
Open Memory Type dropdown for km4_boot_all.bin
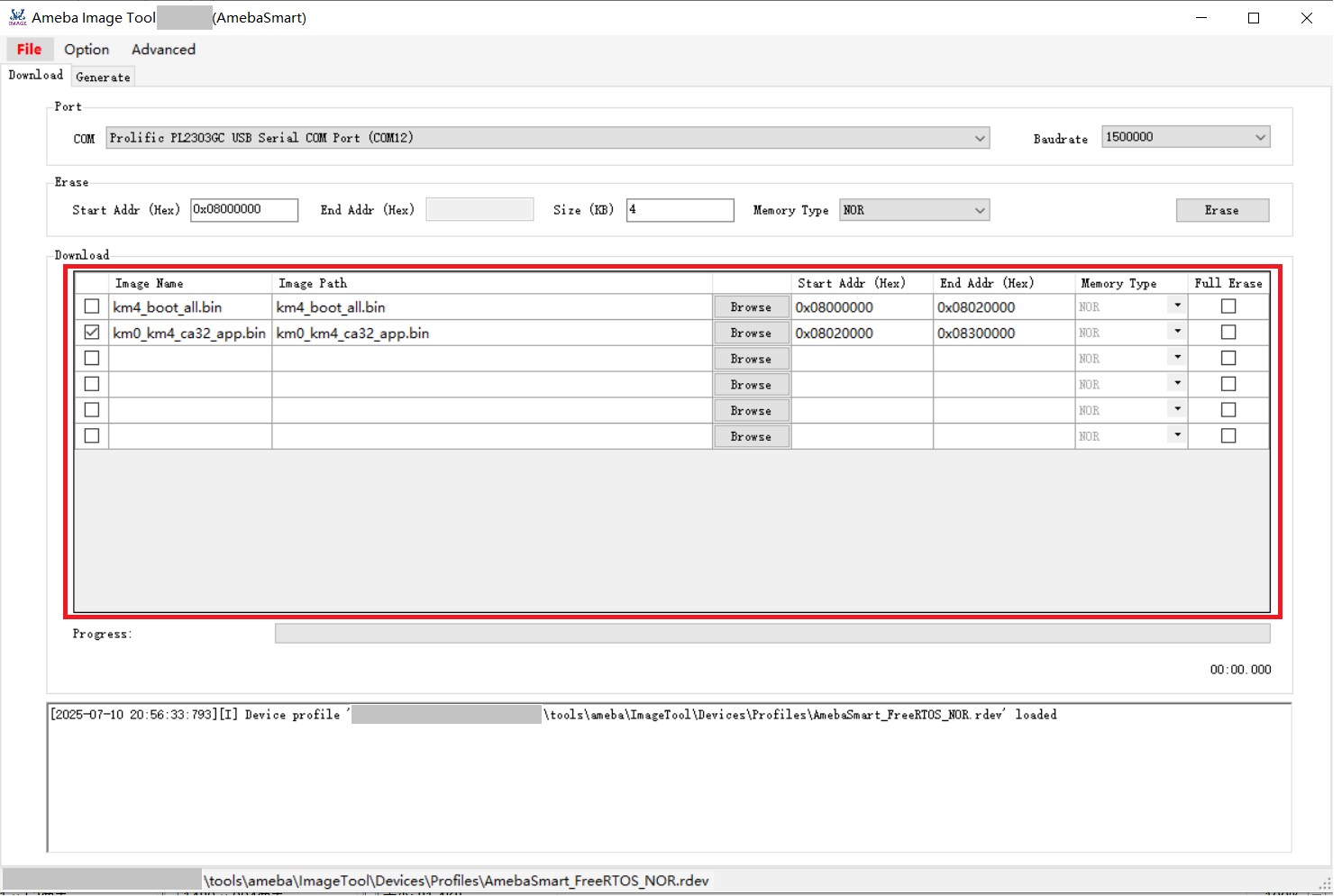(1176, 306)
